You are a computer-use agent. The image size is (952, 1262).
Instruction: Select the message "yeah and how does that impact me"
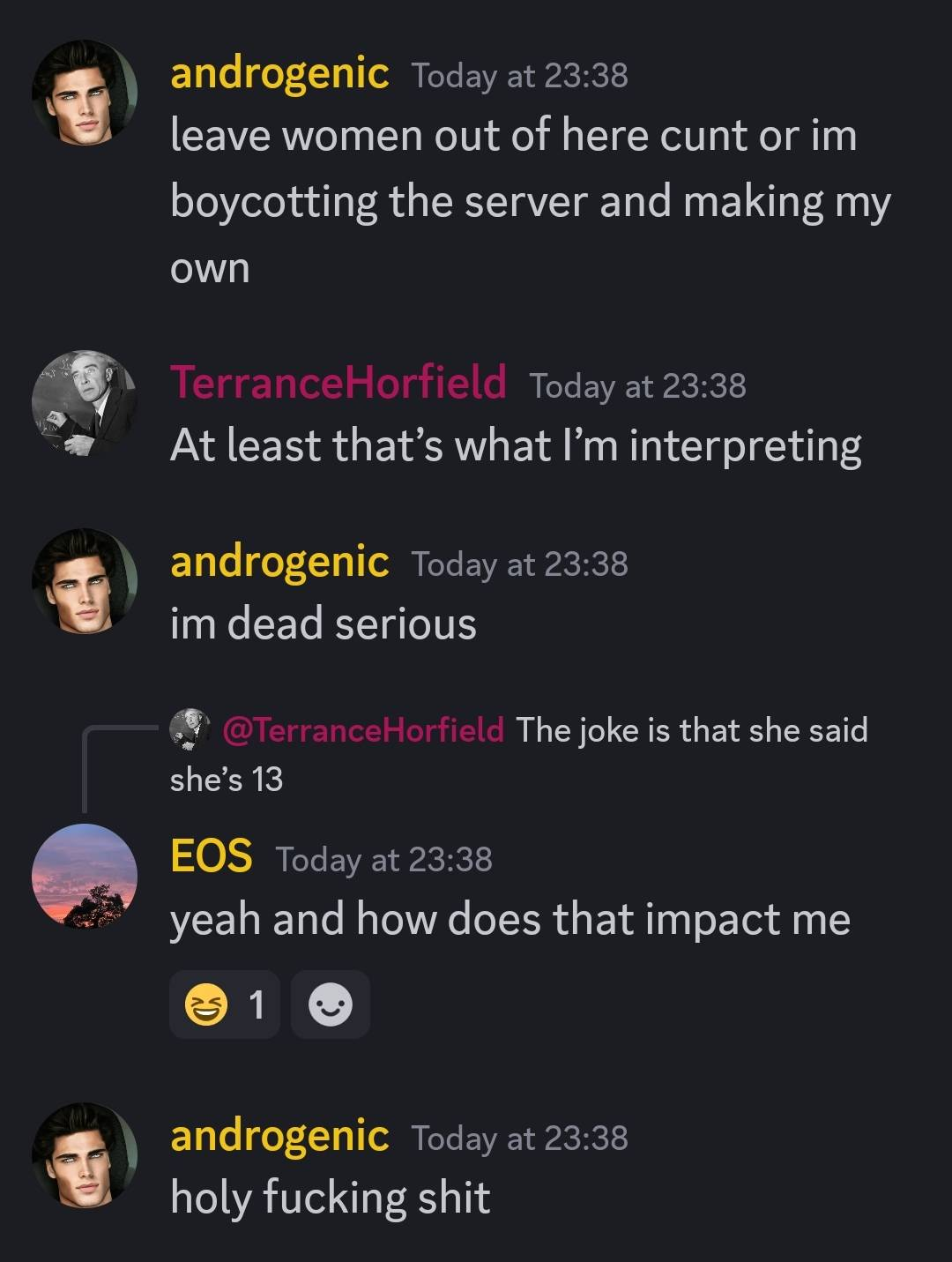tap(509, 920)
